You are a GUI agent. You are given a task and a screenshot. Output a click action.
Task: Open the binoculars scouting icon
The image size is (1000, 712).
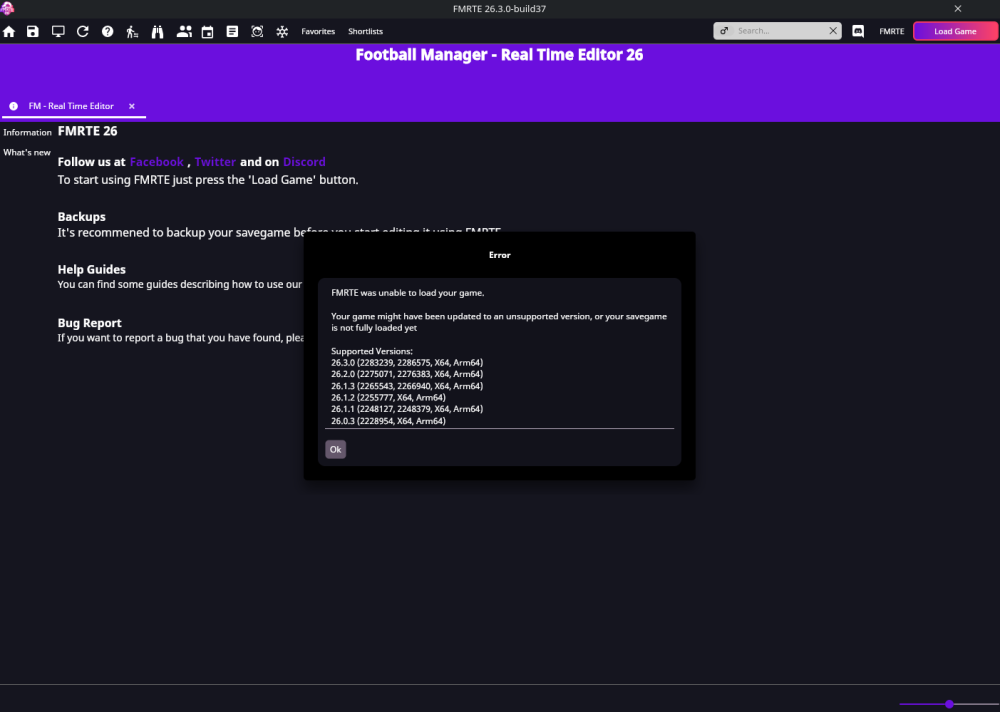158,31
